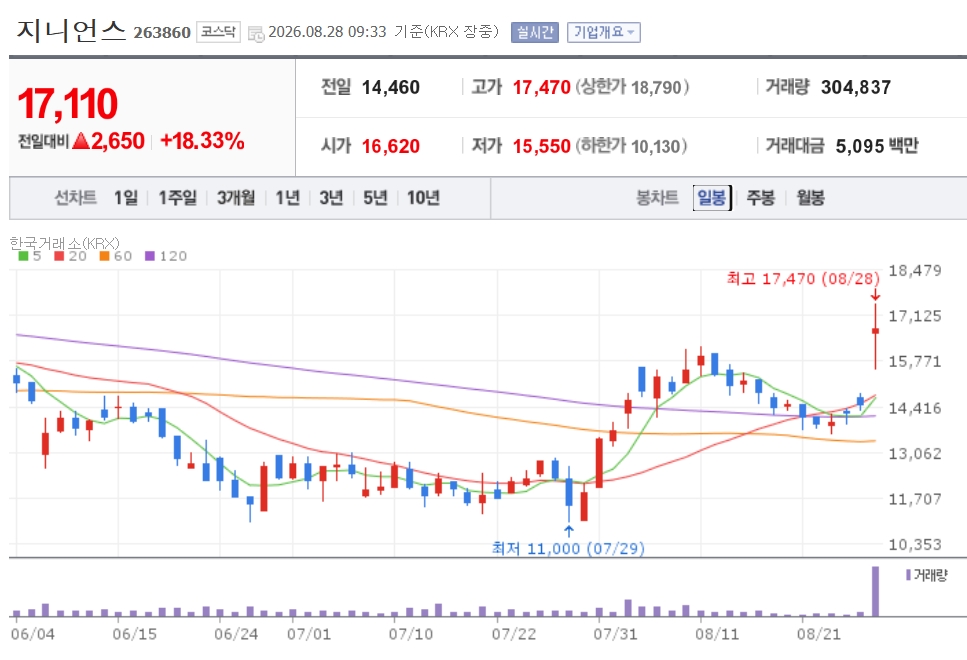
Task: Click the red arrow at 최고 17,470 marker
Action: click(x=874, y=295)
